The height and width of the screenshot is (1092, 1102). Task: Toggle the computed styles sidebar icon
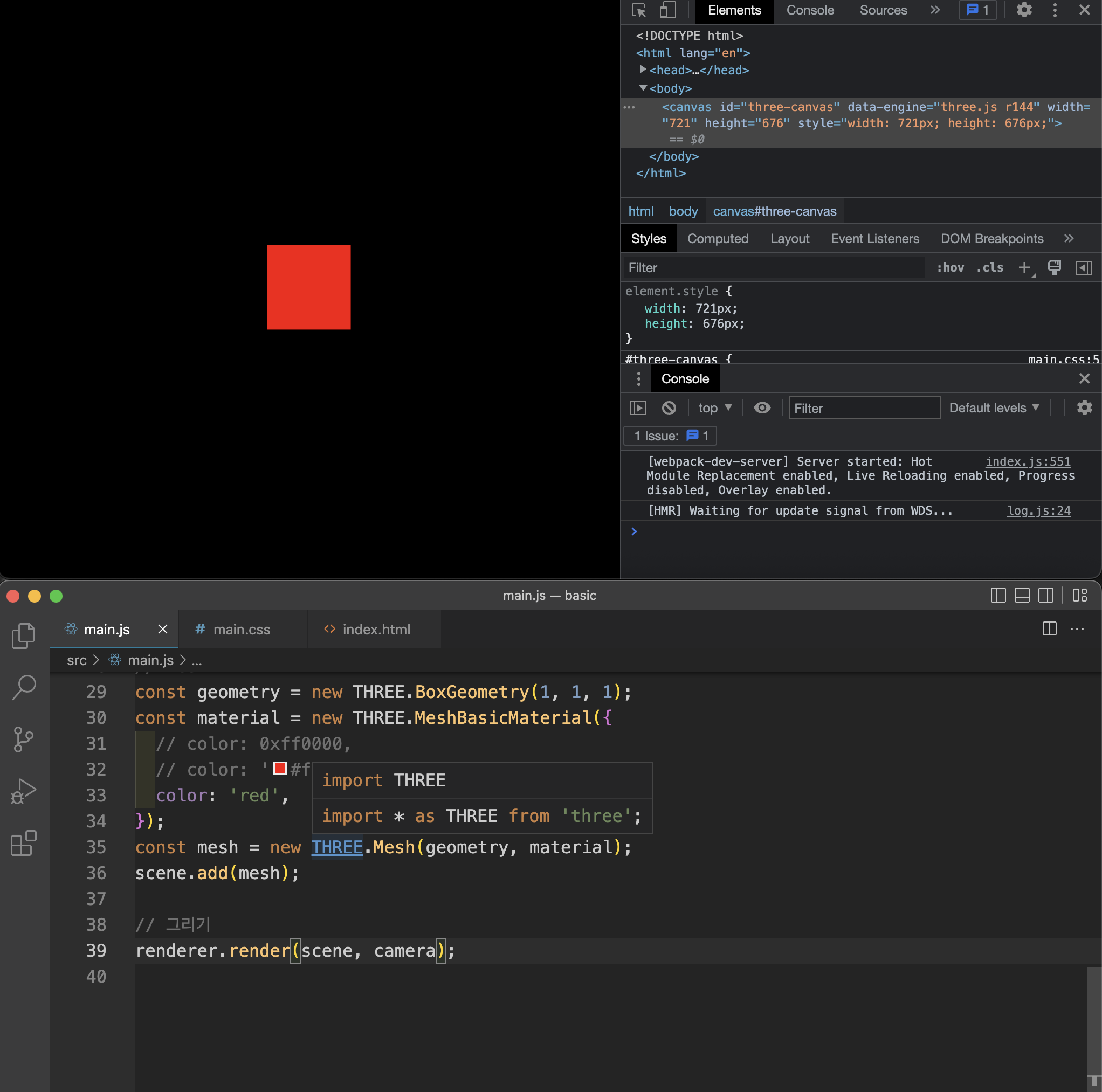[x=1084, y=267]
